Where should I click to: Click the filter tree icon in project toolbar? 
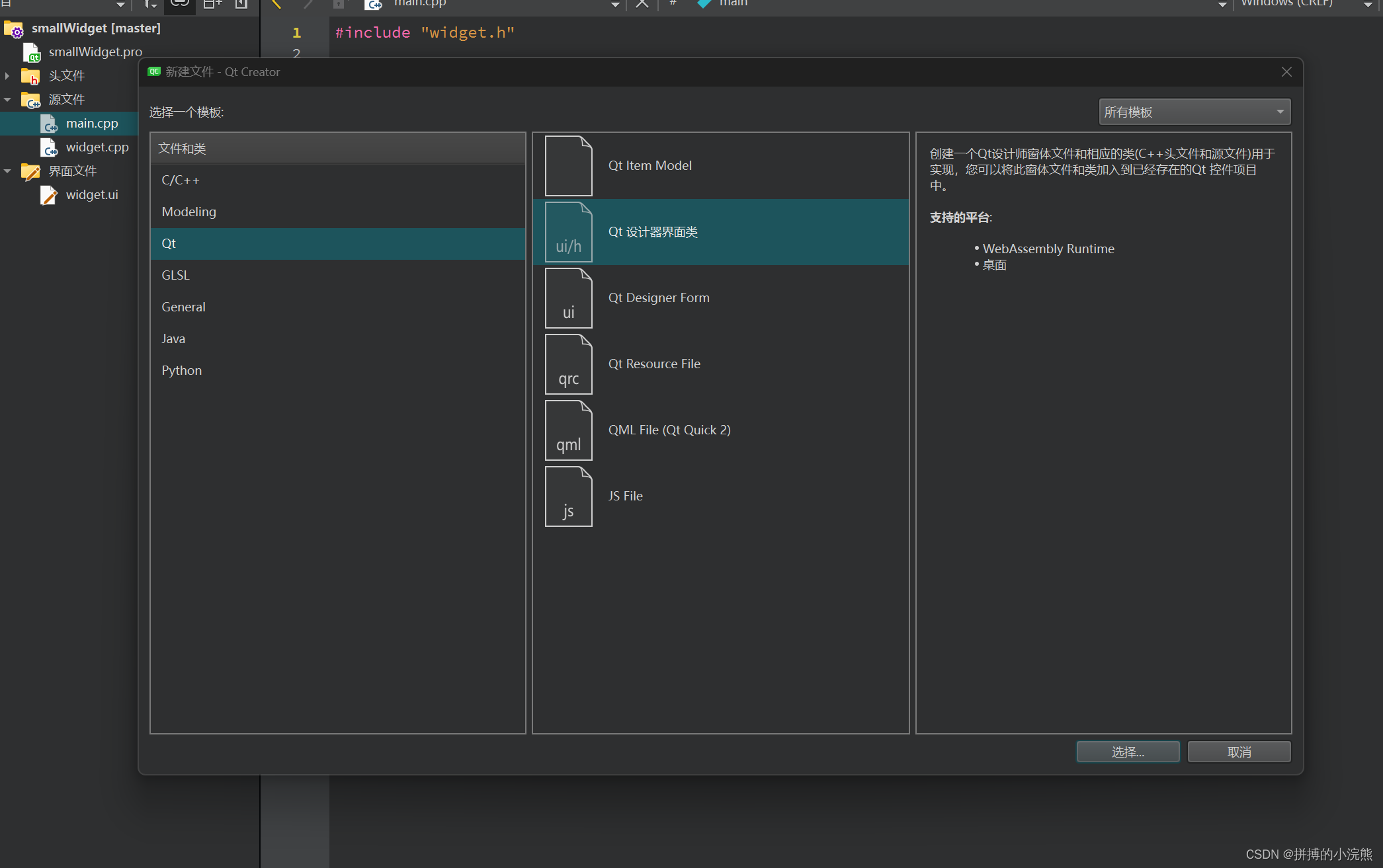[151, 3]
